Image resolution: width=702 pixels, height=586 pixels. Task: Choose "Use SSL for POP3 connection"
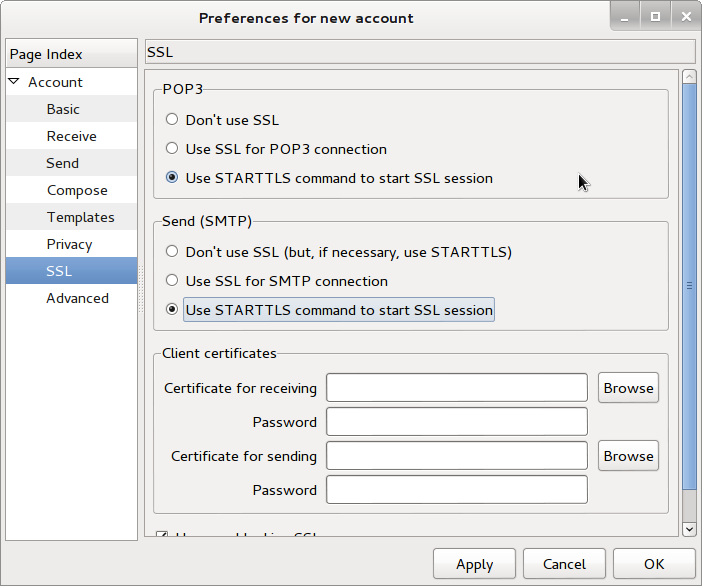coord(173,149)
